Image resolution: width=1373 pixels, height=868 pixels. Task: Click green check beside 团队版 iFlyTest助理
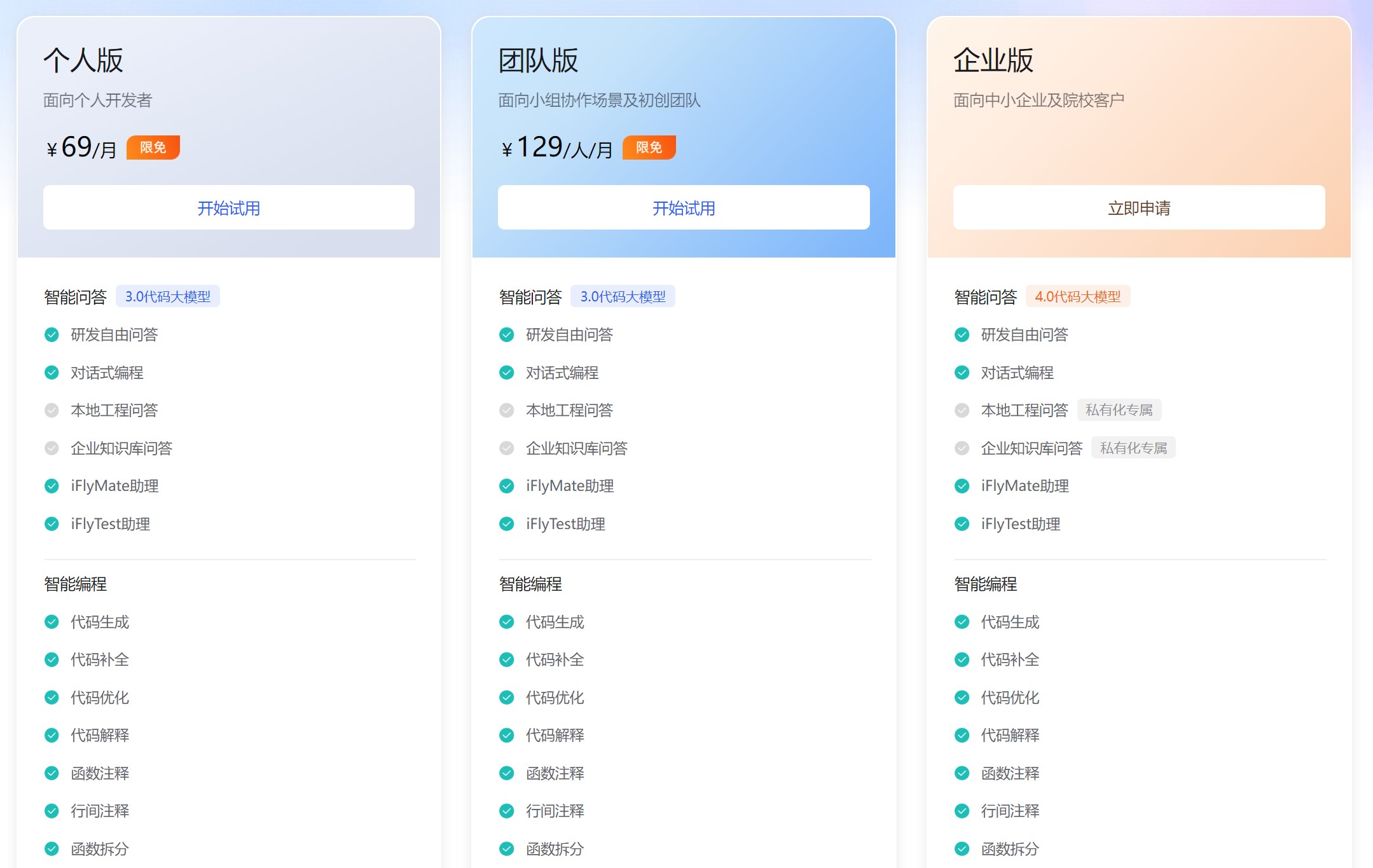click(x=507, y=524)
